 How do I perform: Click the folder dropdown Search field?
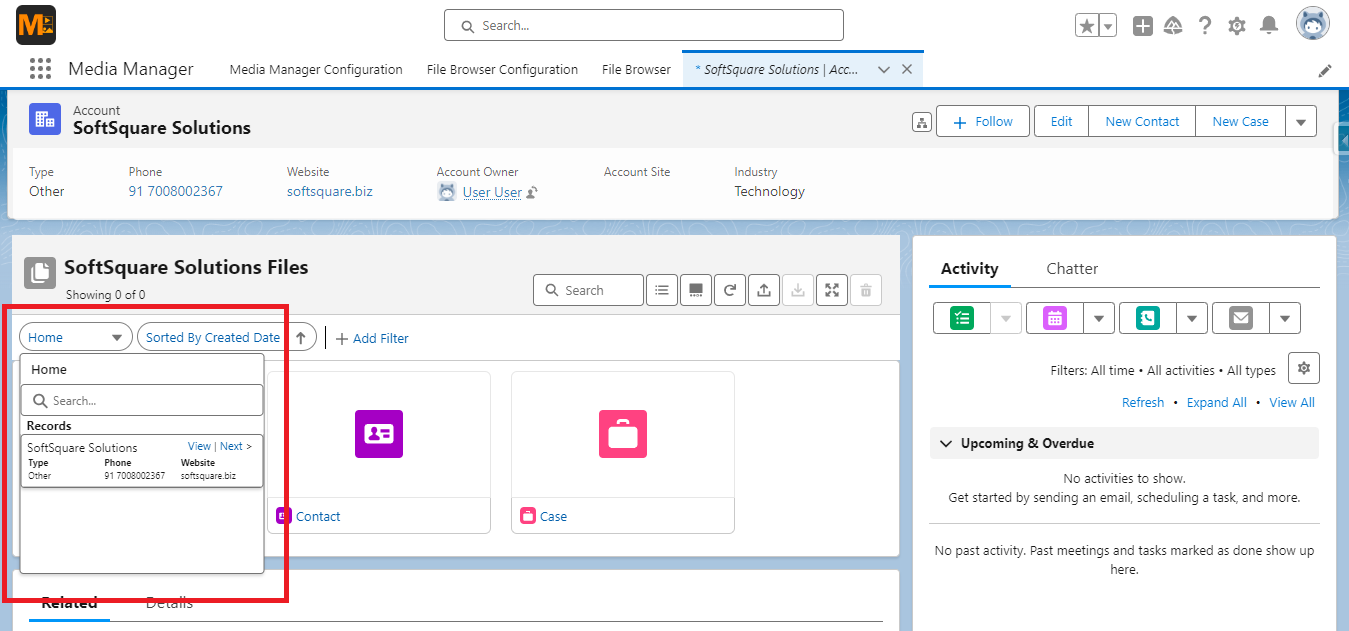tap(142, 400)
